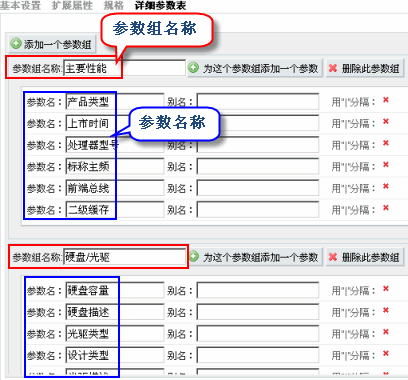Remove the 硬盘描述 parameter row

(x=386, y=310)
